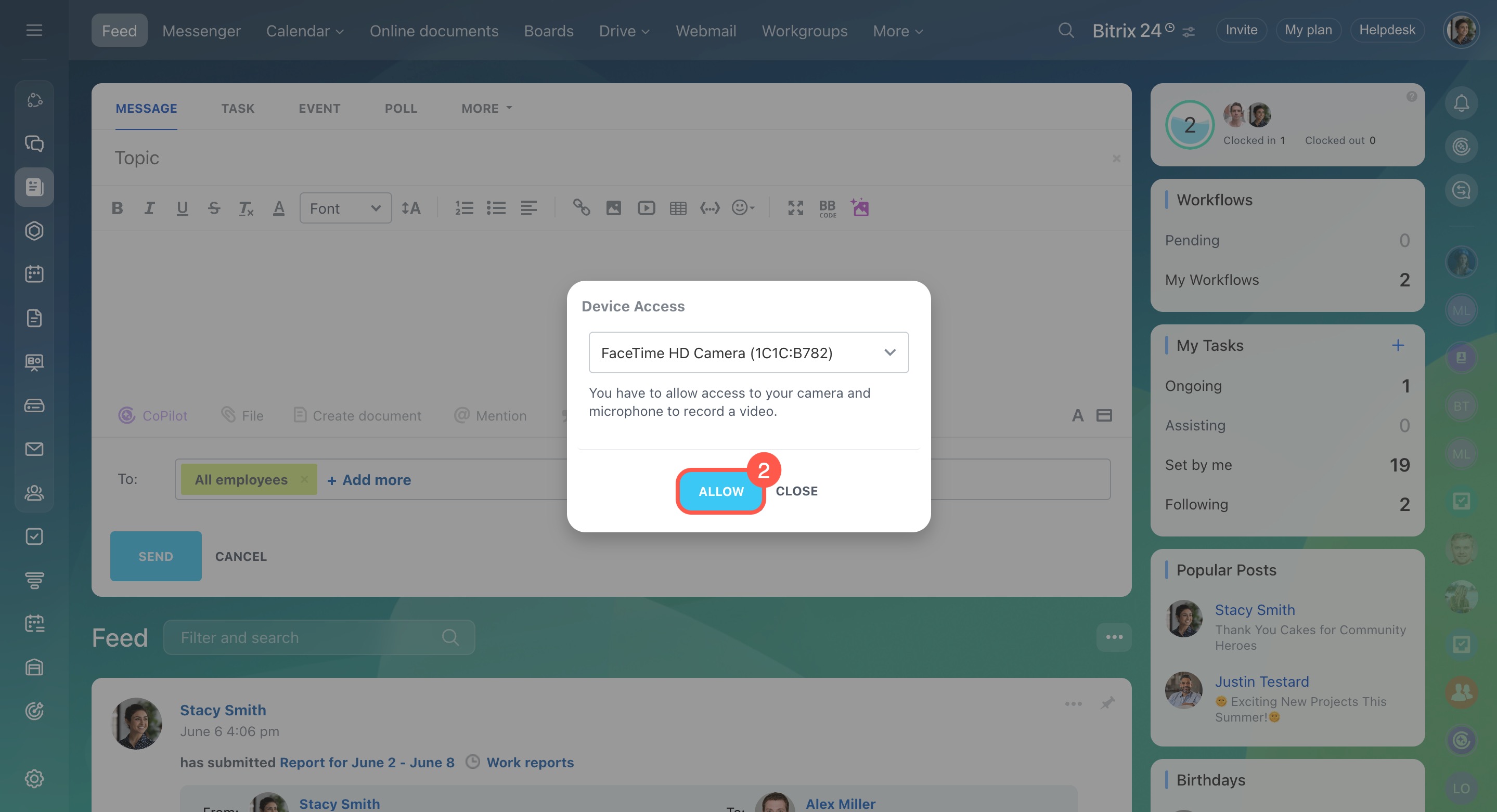
Task: Open the text color picker icon
Action: pos(279,208)
